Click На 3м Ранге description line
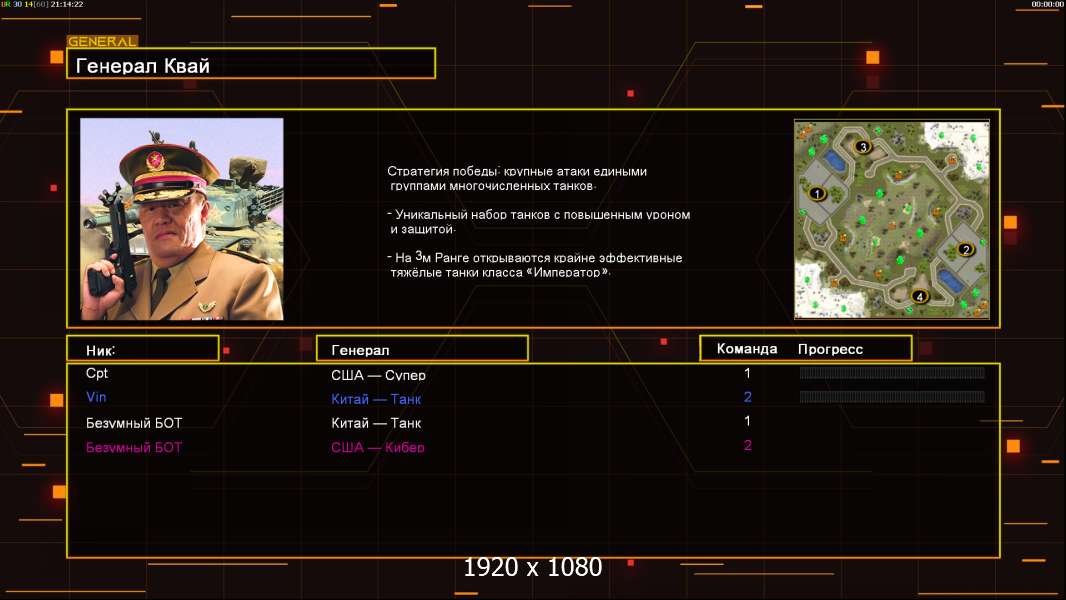 point(534,264)
